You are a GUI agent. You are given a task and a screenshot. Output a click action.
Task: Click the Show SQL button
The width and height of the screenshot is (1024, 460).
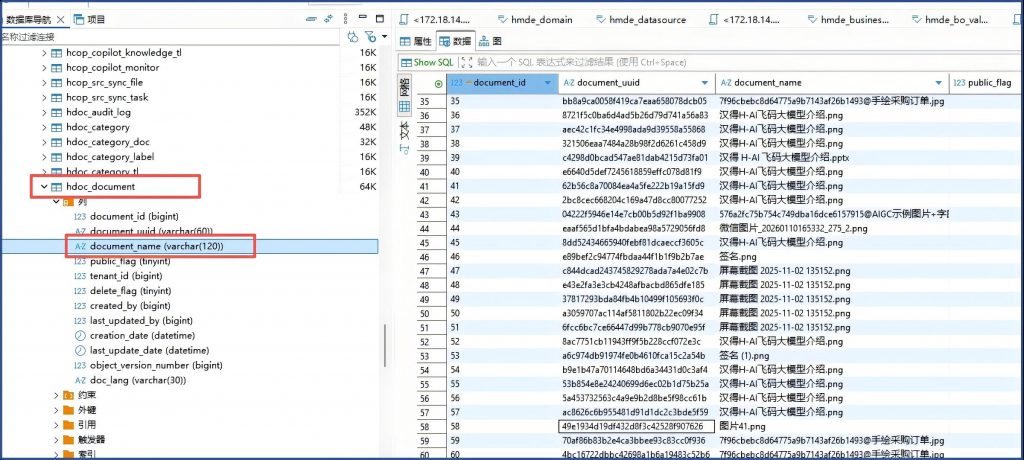pos(433,62)
